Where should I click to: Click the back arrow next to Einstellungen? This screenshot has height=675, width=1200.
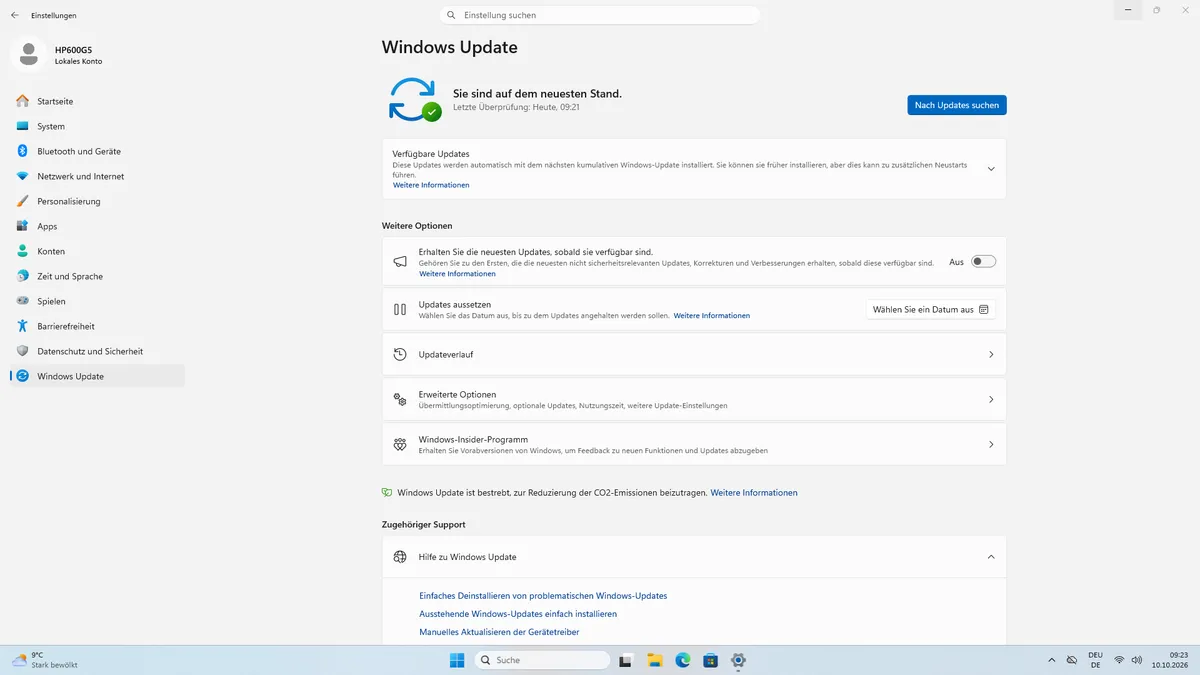(15, 15)
